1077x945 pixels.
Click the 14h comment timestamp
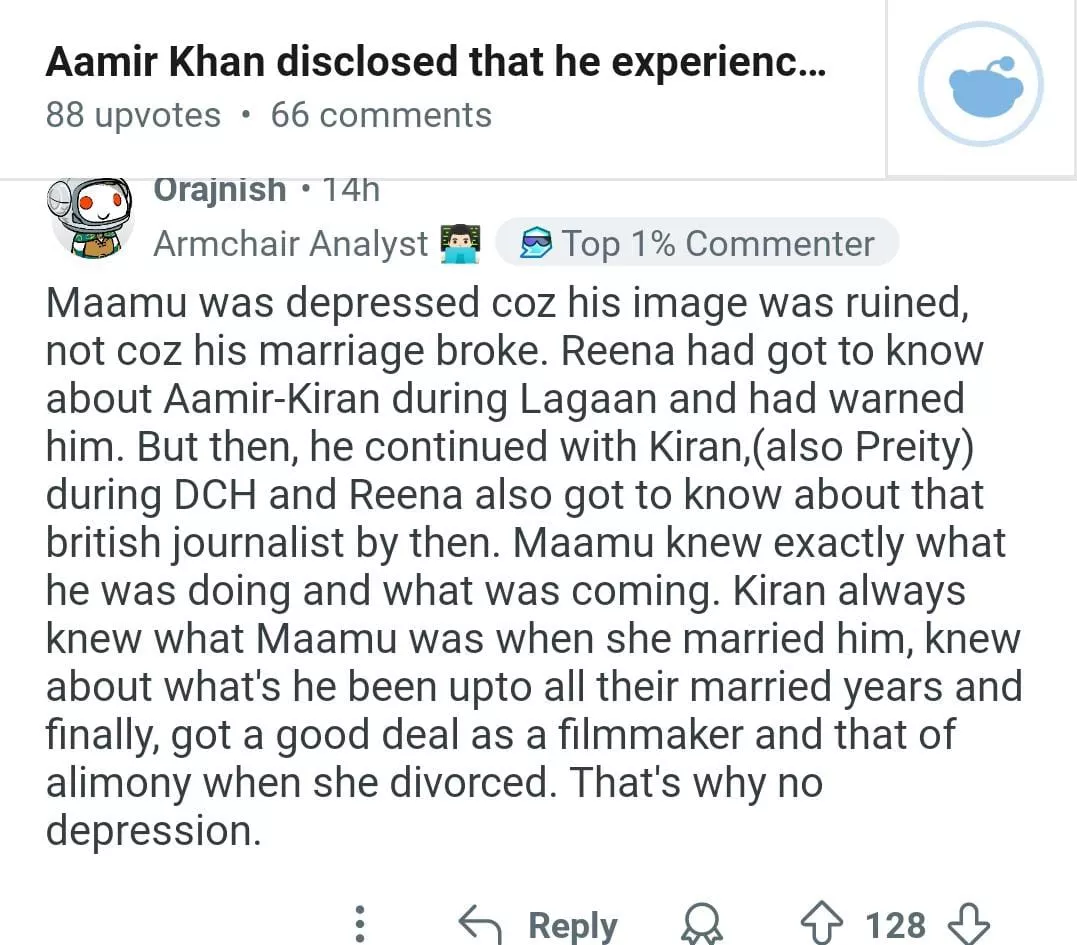(x=351, y=190)
